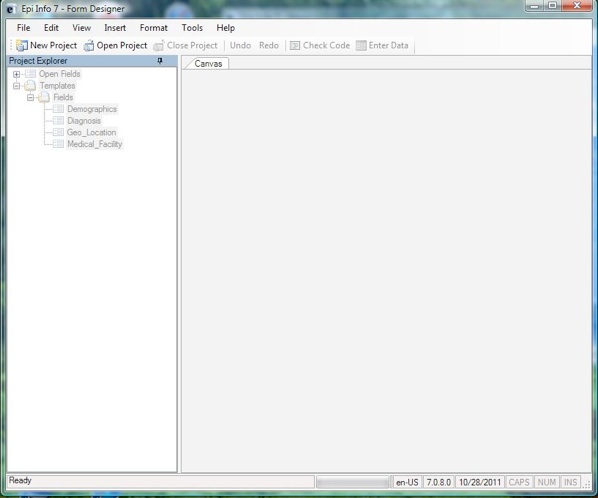Select the Diagnosis template item
Viewport: 598px width, 498px height.
point(84,121)
